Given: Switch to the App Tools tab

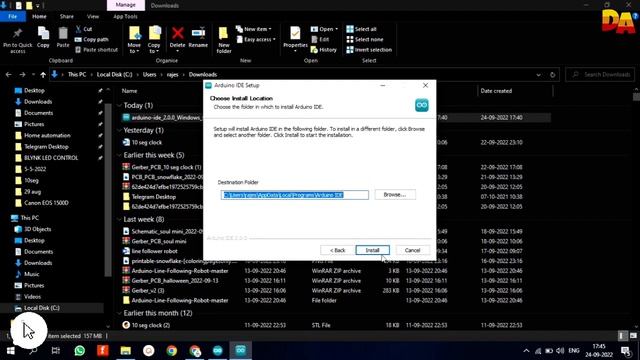Looking at the screenshot, I should coord(125,16).
